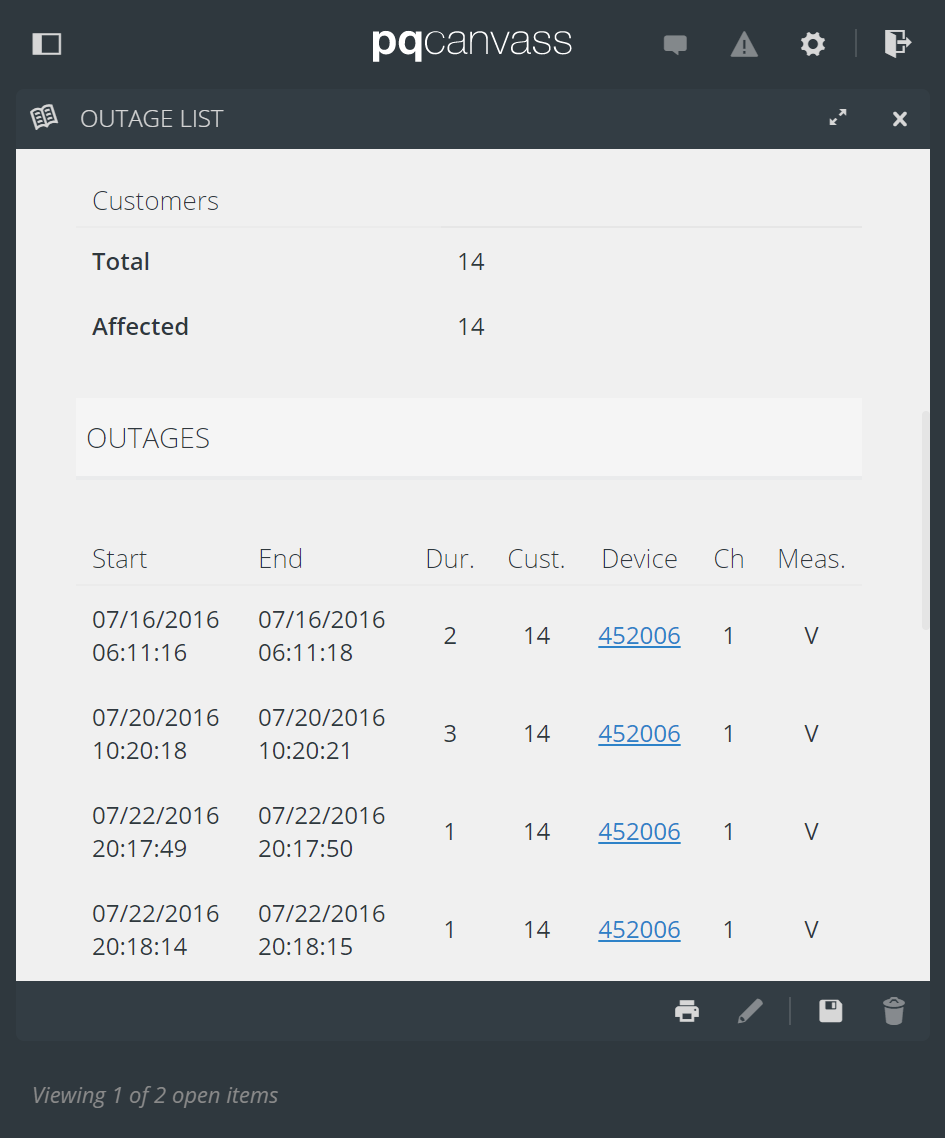This screenshot has width=945, height=1138.
Task: Open the comments icon in the top bar
Action: point(675,44)
